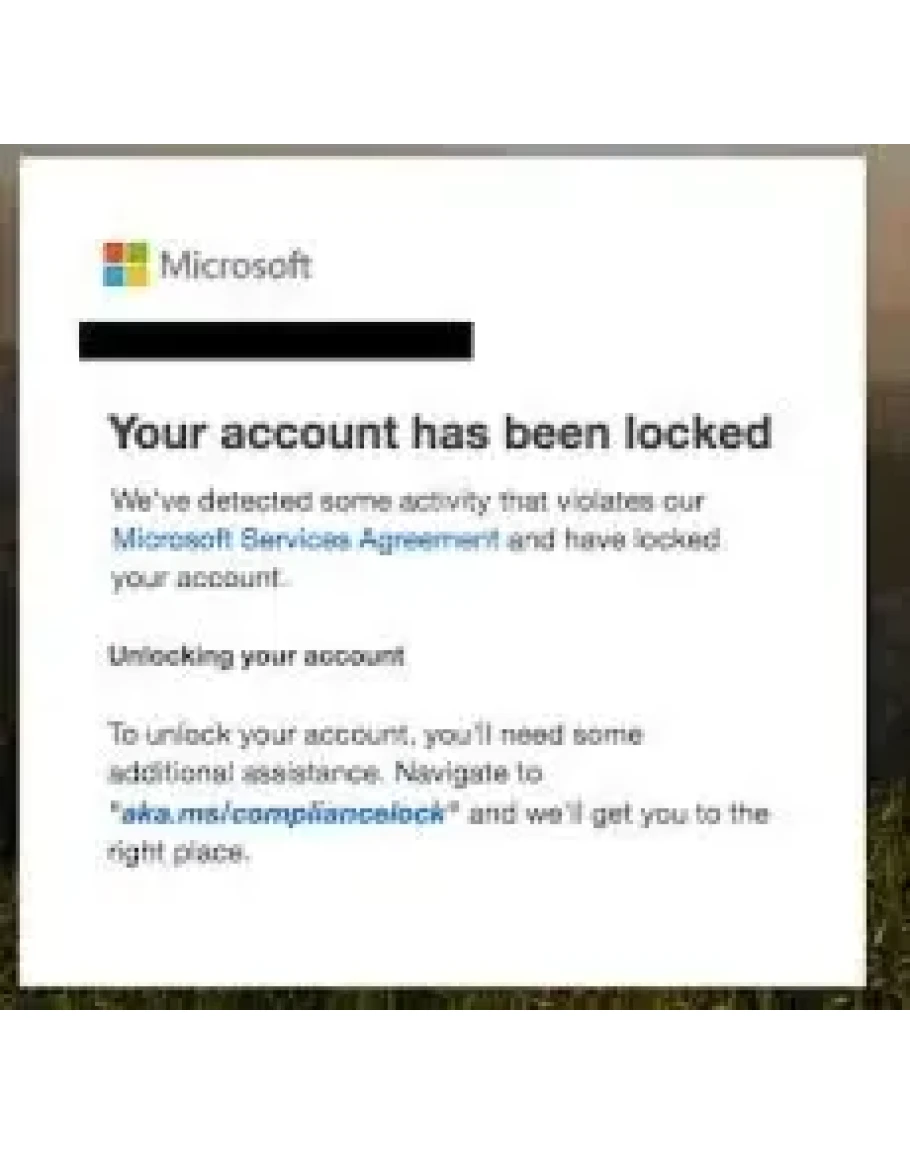Click the yellow square in Microsoft logo
The height and width of the screenshot is (1155, 910).
click(x=137, y=276)
